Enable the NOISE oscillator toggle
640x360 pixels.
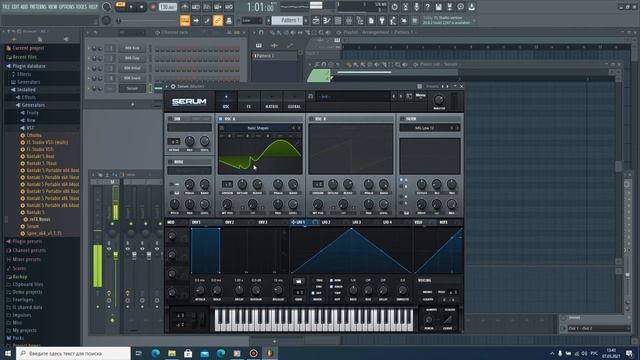pyautogui.click(x=170, y=162)
